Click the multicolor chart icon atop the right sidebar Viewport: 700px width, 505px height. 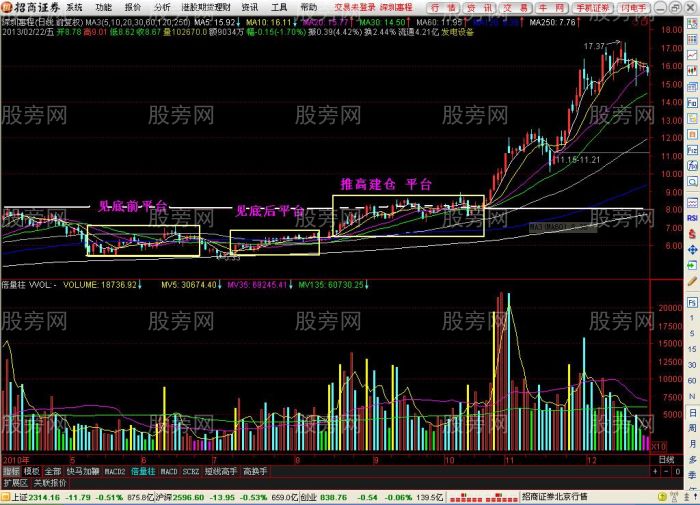[692, 23]
